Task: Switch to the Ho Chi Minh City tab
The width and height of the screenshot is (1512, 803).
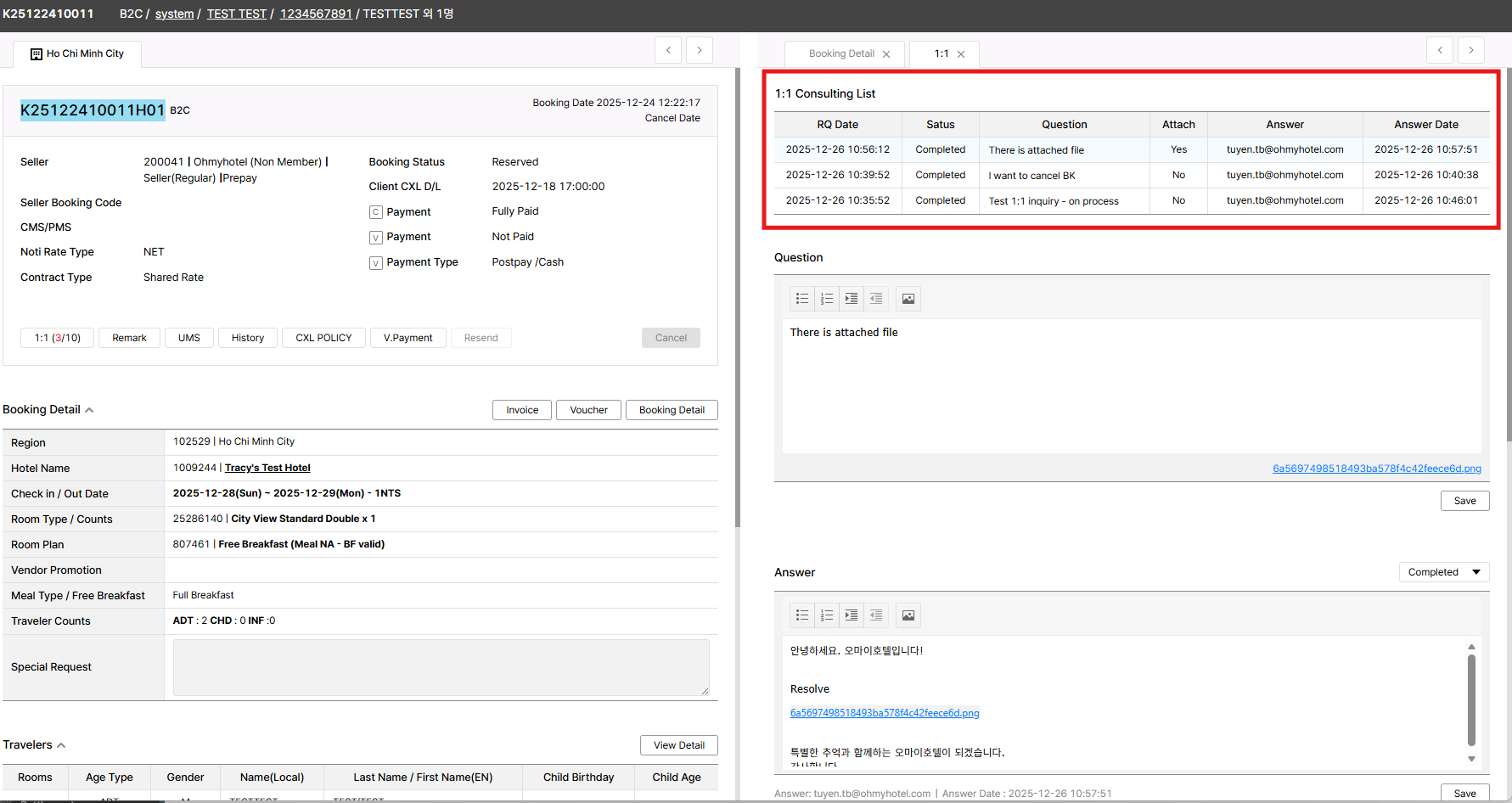Action: click(77, 53)
